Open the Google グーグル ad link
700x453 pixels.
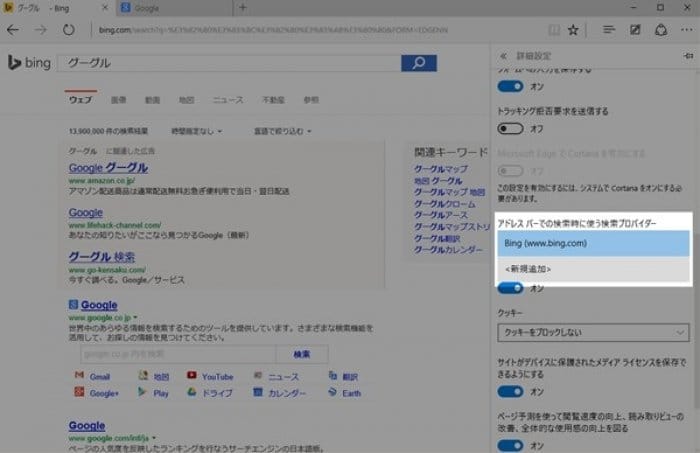[x=108, y=168]
